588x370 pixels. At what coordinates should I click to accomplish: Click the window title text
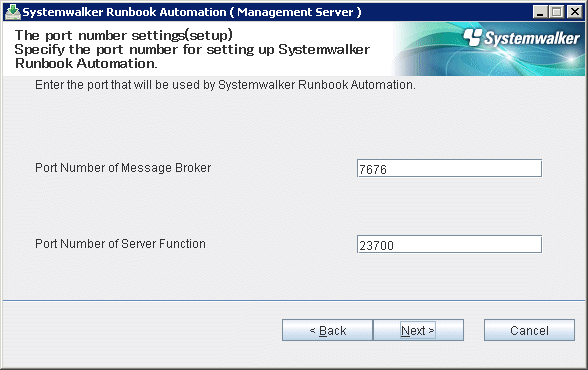(192, 12)
